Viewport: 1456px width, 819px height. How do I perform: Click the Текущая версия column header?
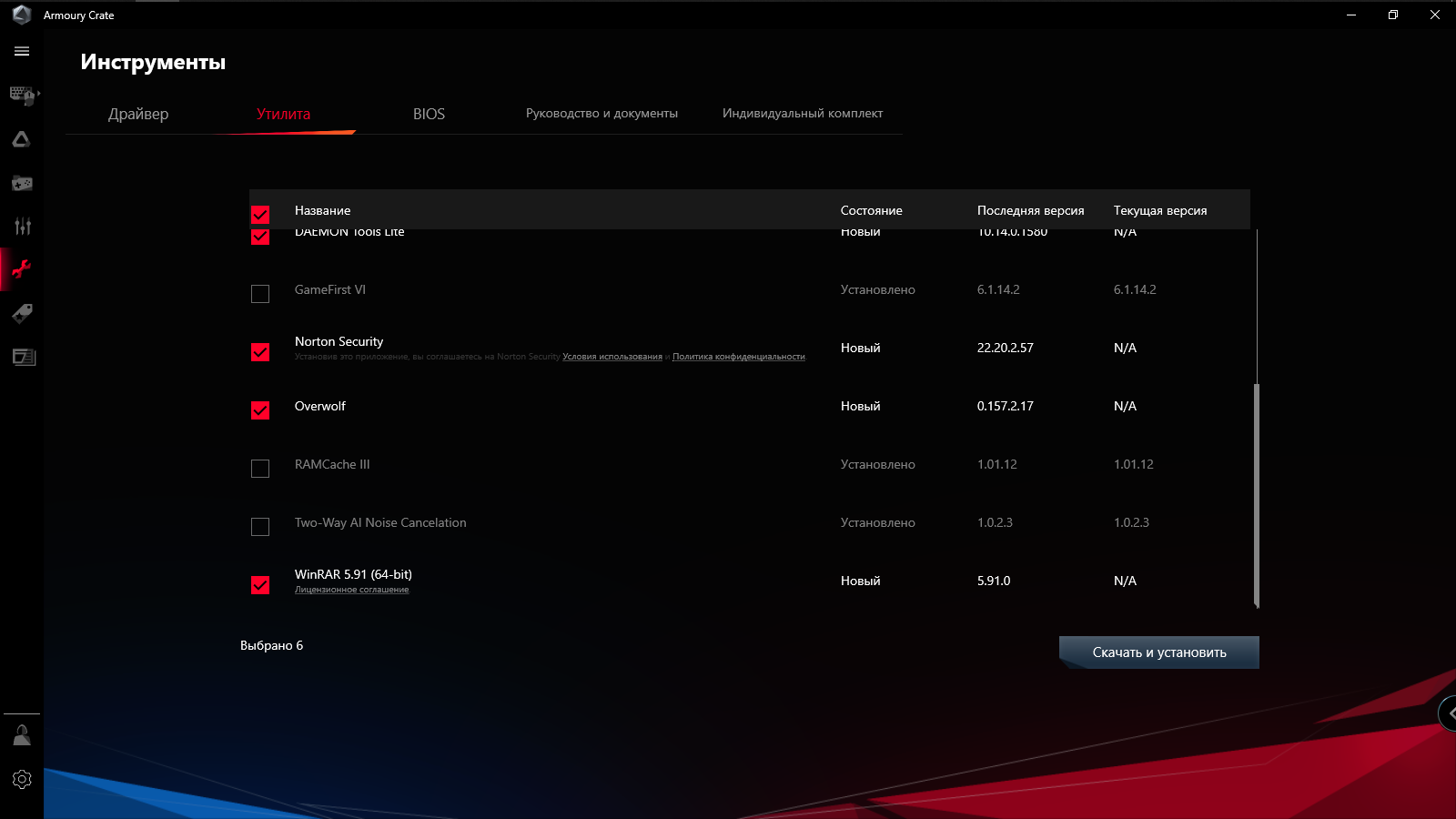click(1160, 210)
